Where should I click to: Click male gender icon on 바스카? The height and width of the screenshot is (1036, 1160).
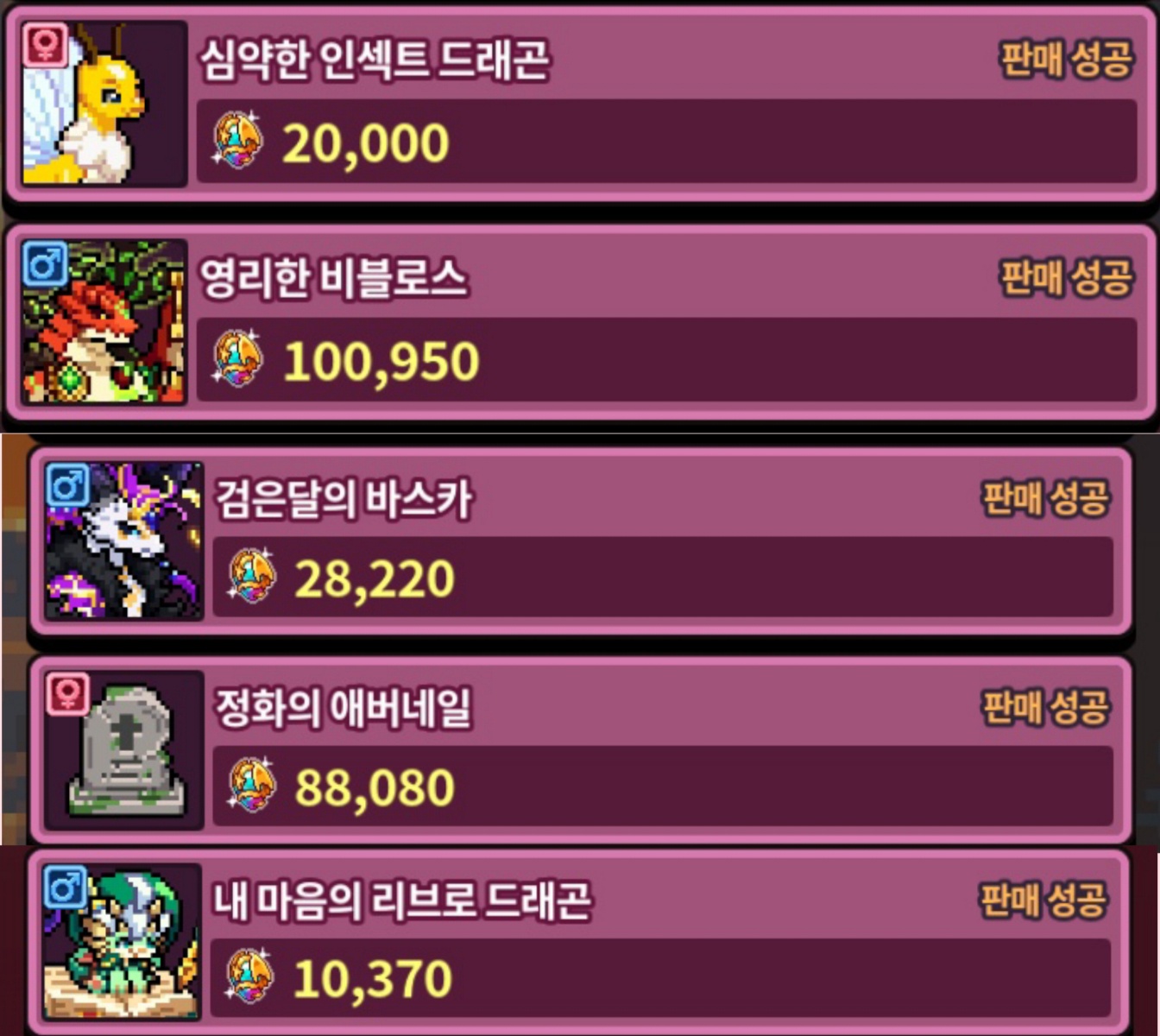(66, 485)
